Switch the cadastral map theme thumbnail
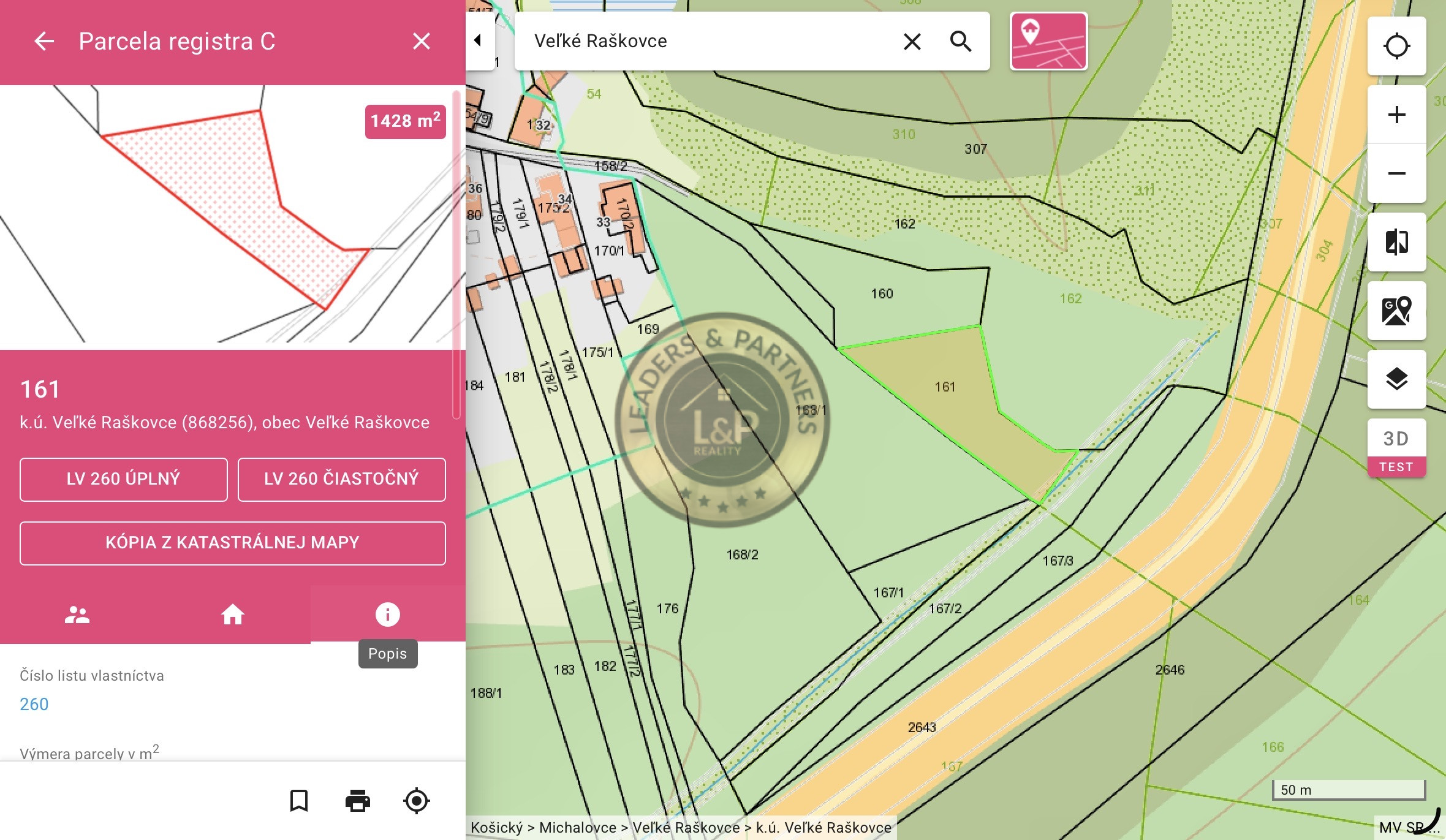Image resolution: width=1446 pixels, height=840 pixels. tap(1048, 41)
